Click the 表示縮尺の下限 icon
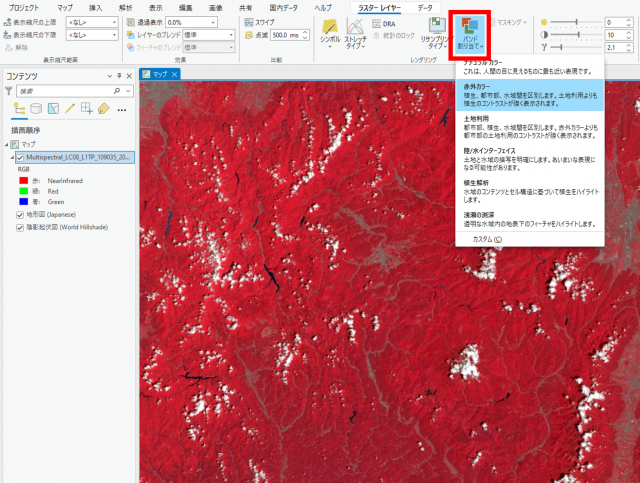The height and width of the screenshot is (483, 640). tap(7, 35)
